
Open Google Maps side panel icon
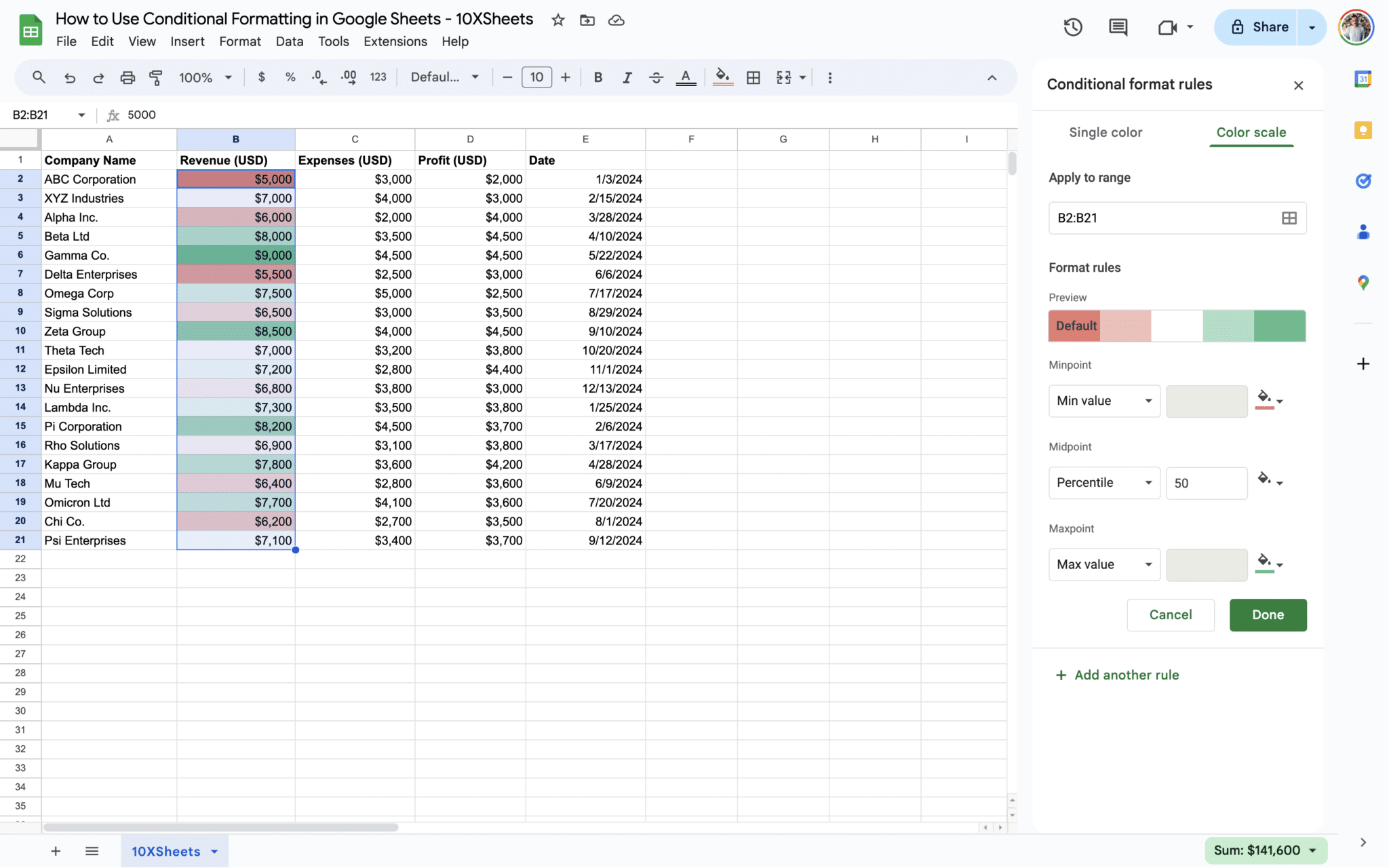point(1363,282)
